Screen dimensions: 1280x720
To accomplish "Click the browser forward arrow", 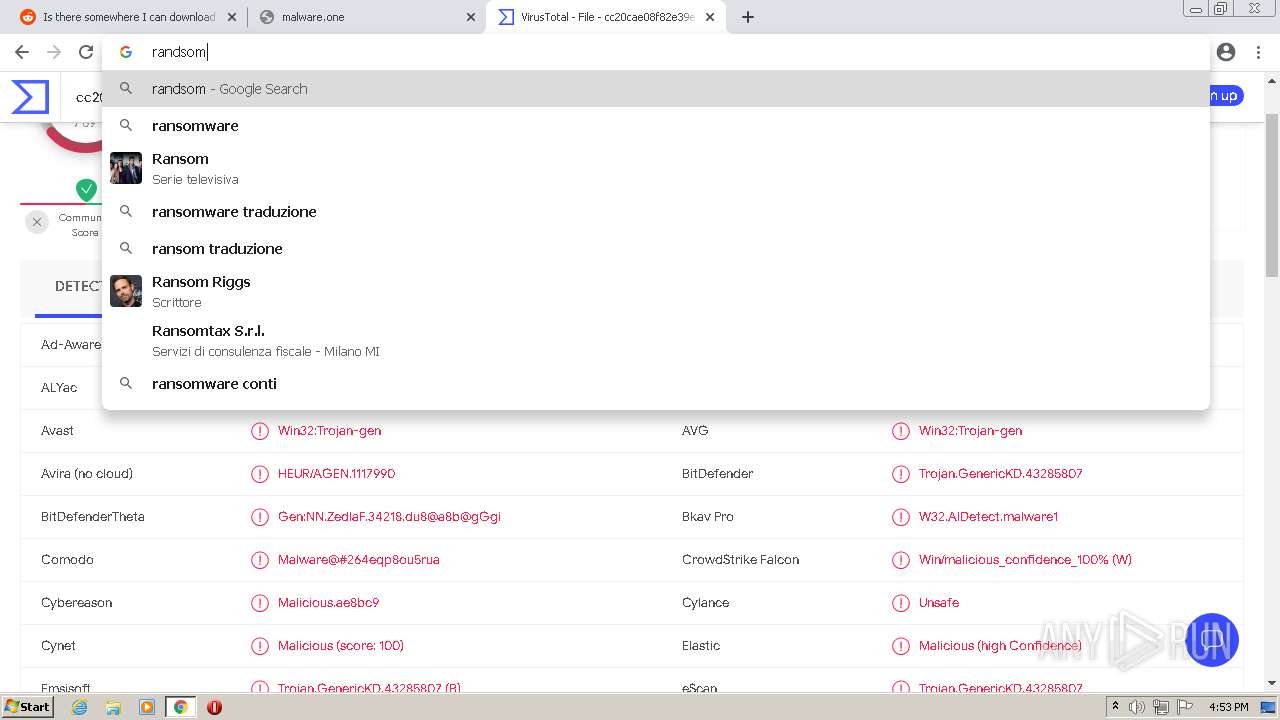I will (54, 52).
